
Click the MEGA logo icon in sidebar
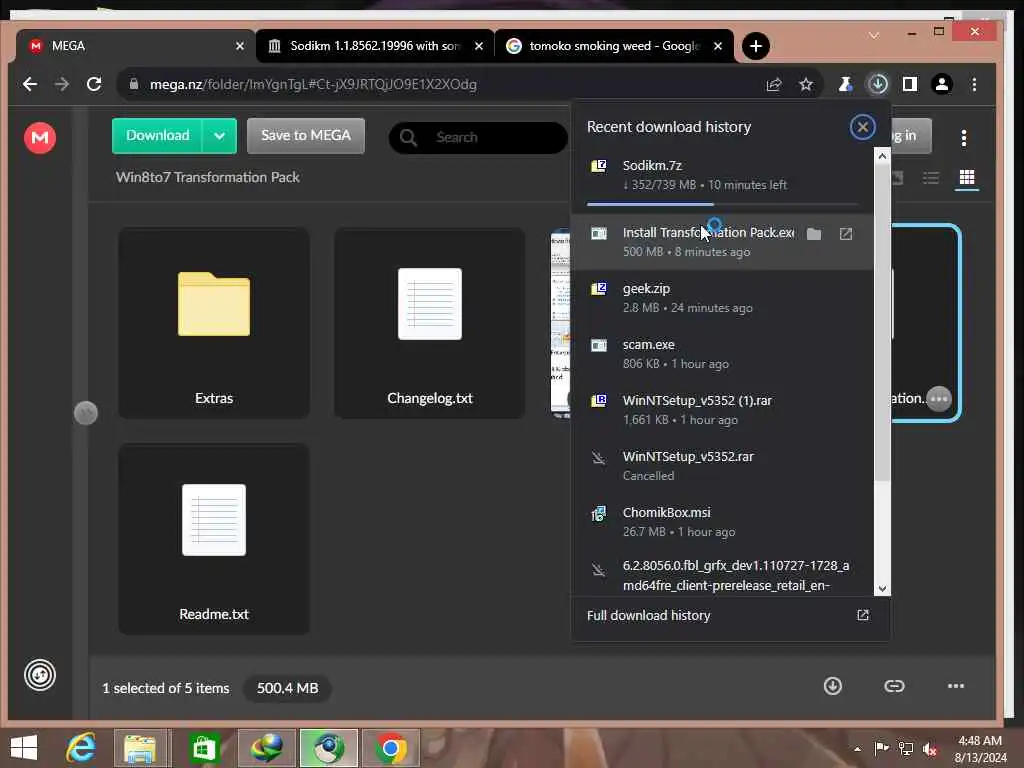[x=40, y=138]
